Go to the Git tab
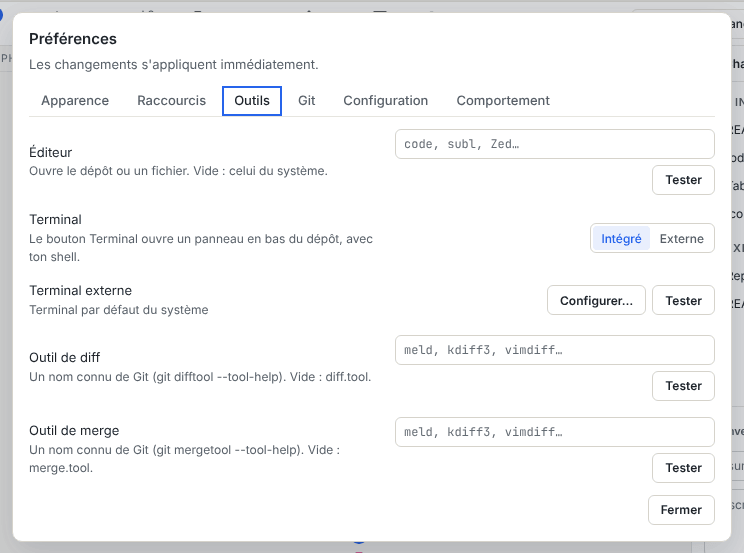Screen dimensions: 744x553 307,101
